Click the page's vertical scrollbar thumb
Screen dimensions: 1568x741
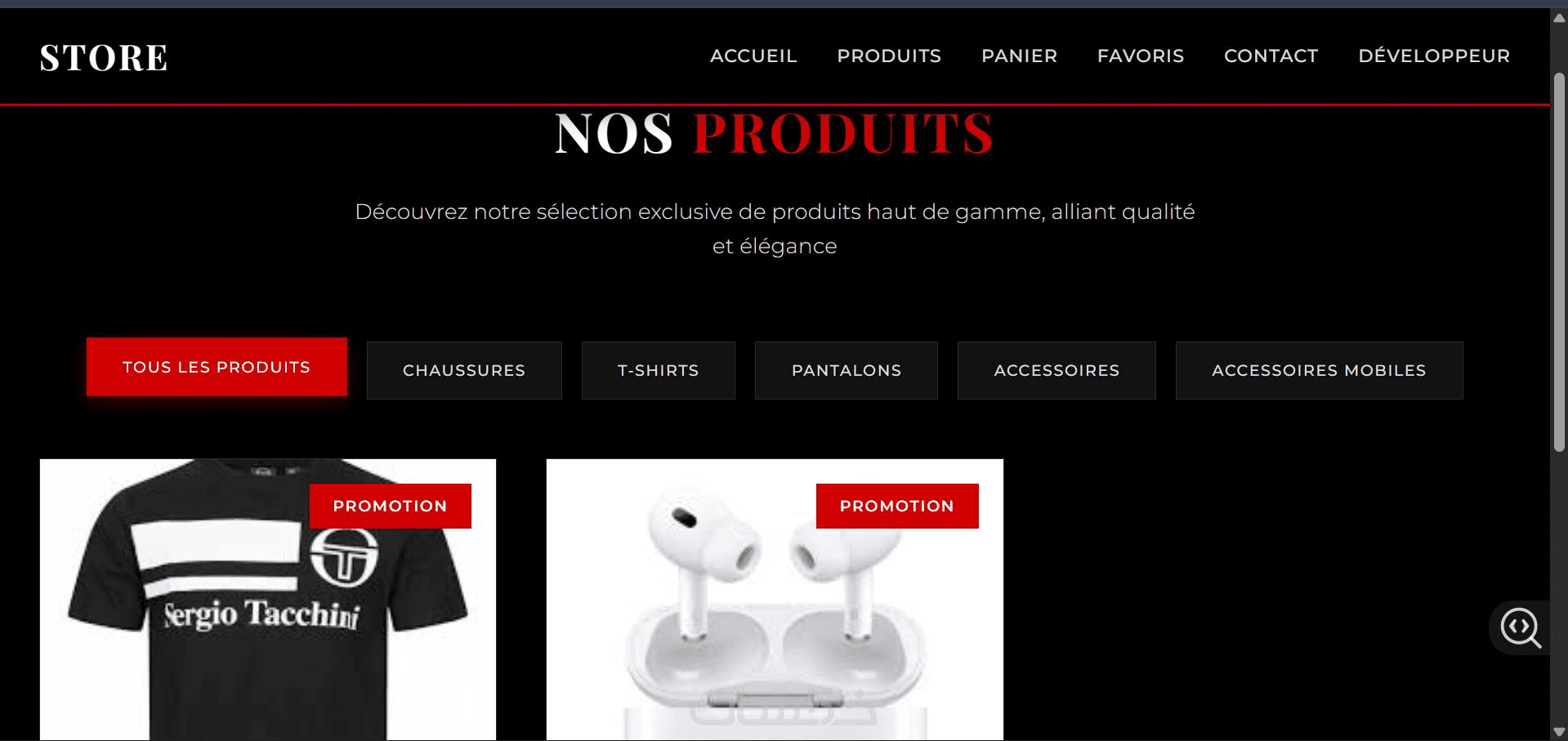point(1559,261)
